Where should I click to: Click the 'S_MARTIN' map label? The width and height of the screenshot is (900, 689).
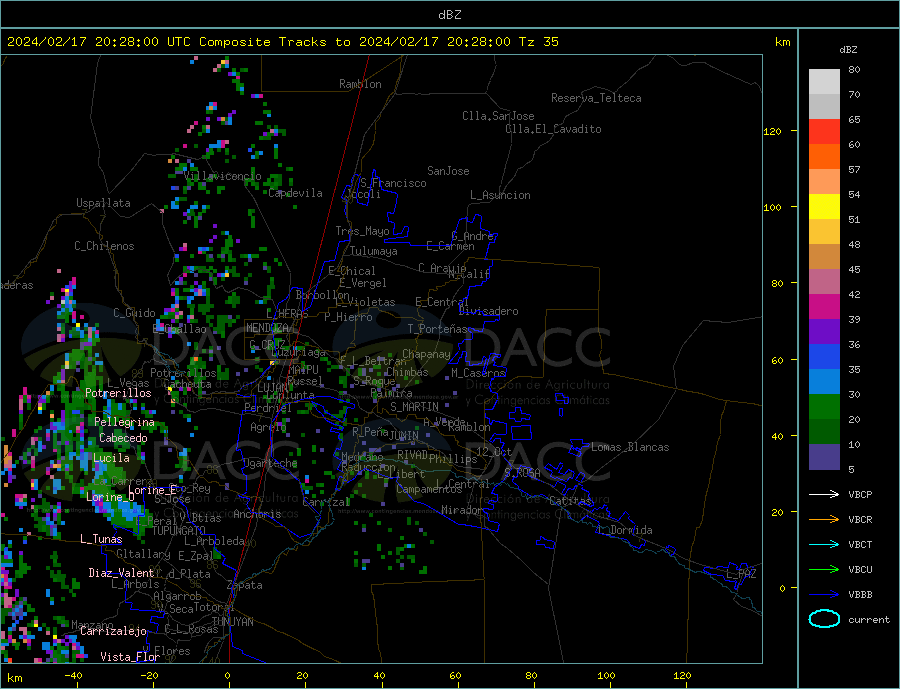point(414,407)
